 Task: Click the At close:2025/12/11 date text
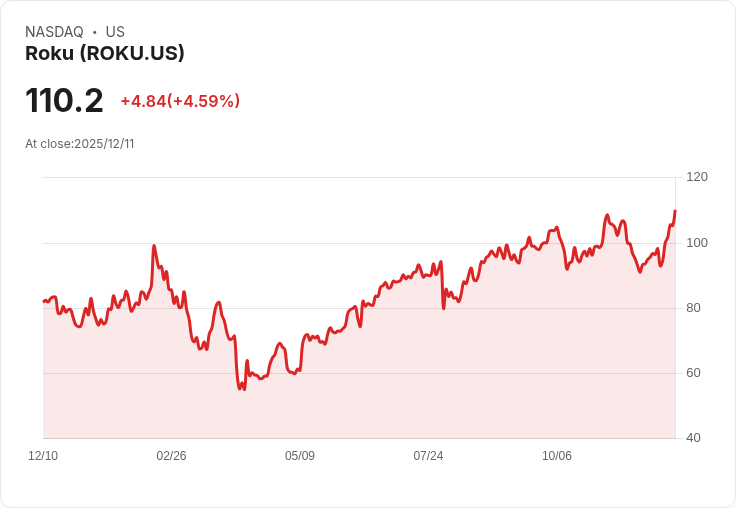(x=80, y=144)
